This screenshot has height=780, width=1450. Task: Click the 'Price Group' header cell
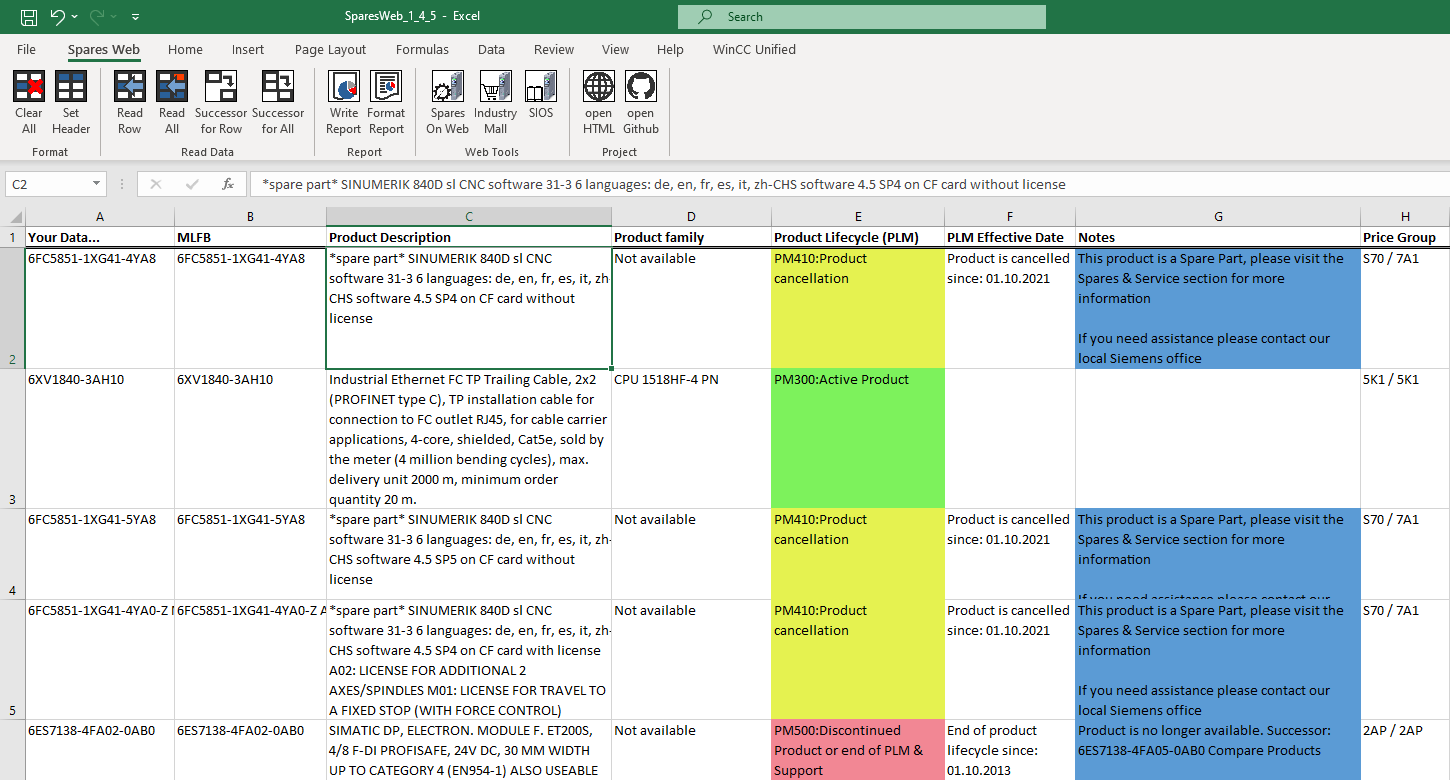(x=1405, y=237)
